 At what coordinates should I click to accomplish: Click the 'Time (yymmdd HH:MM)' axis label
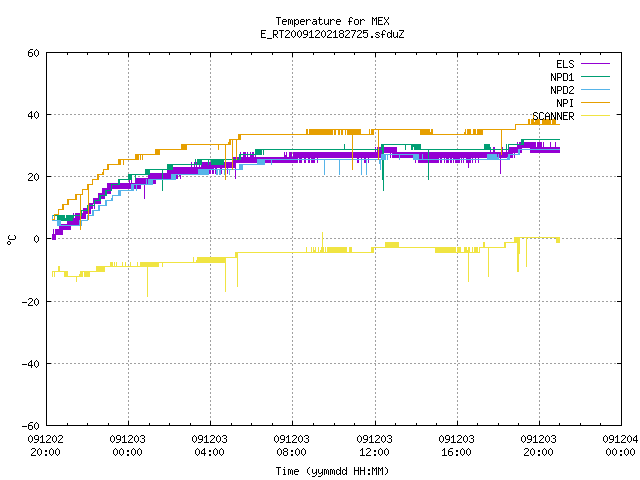pyautogui.click(x=332, y=471)
